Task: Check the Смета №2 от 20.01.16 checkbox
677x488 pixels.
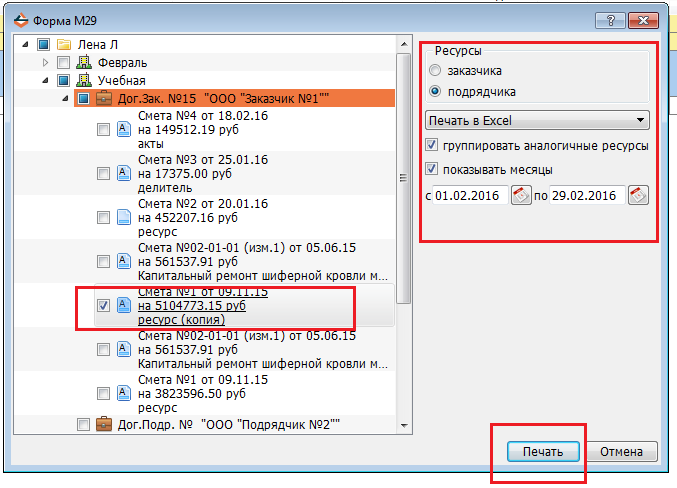Action: [103, 217]
